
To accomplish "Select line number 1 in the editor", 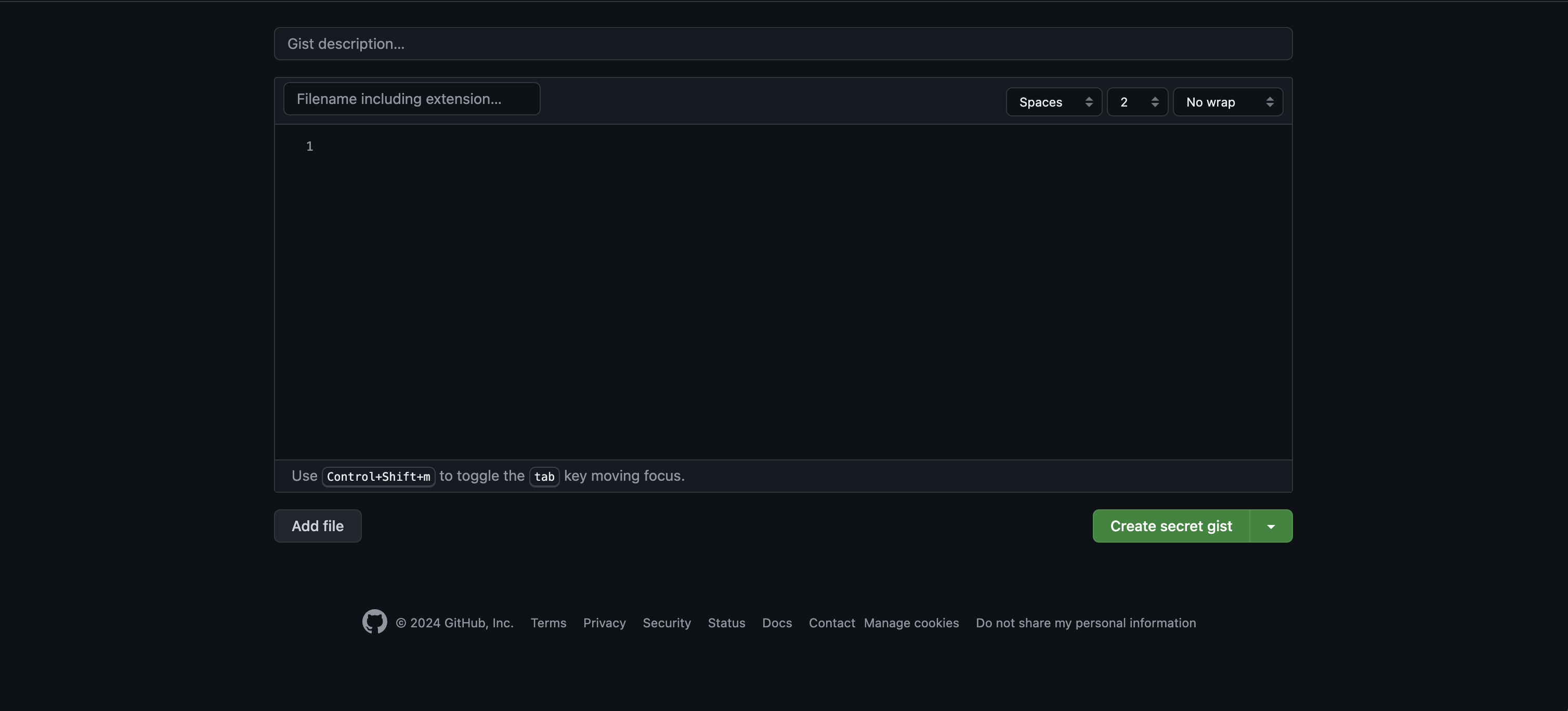I will (x=309, y=146).
